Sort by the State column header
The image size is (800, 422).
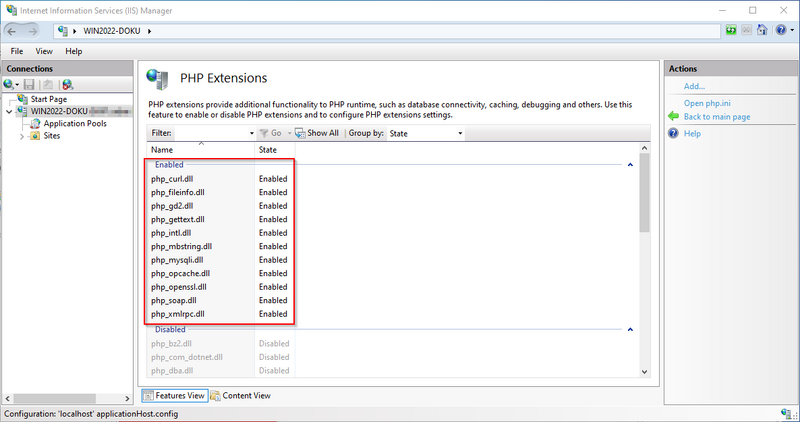click(274, 150)
